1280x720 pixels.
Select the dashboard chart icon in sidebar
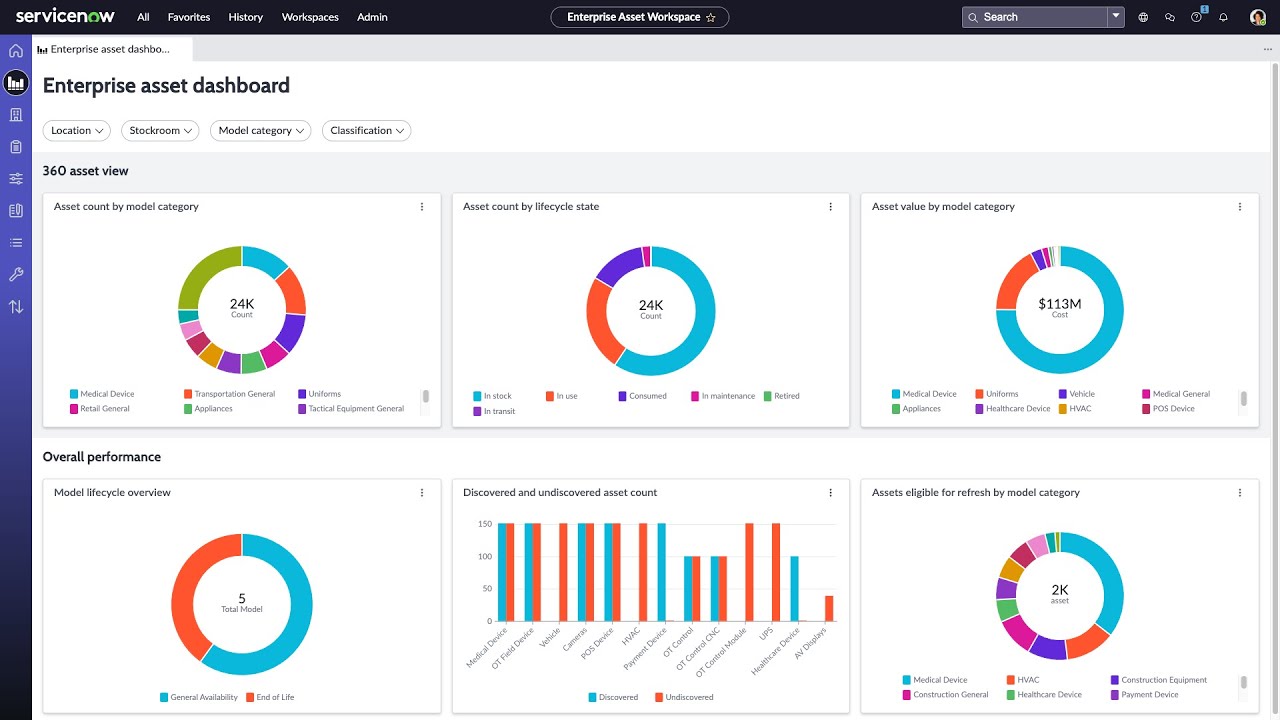[x=16, y=83]
